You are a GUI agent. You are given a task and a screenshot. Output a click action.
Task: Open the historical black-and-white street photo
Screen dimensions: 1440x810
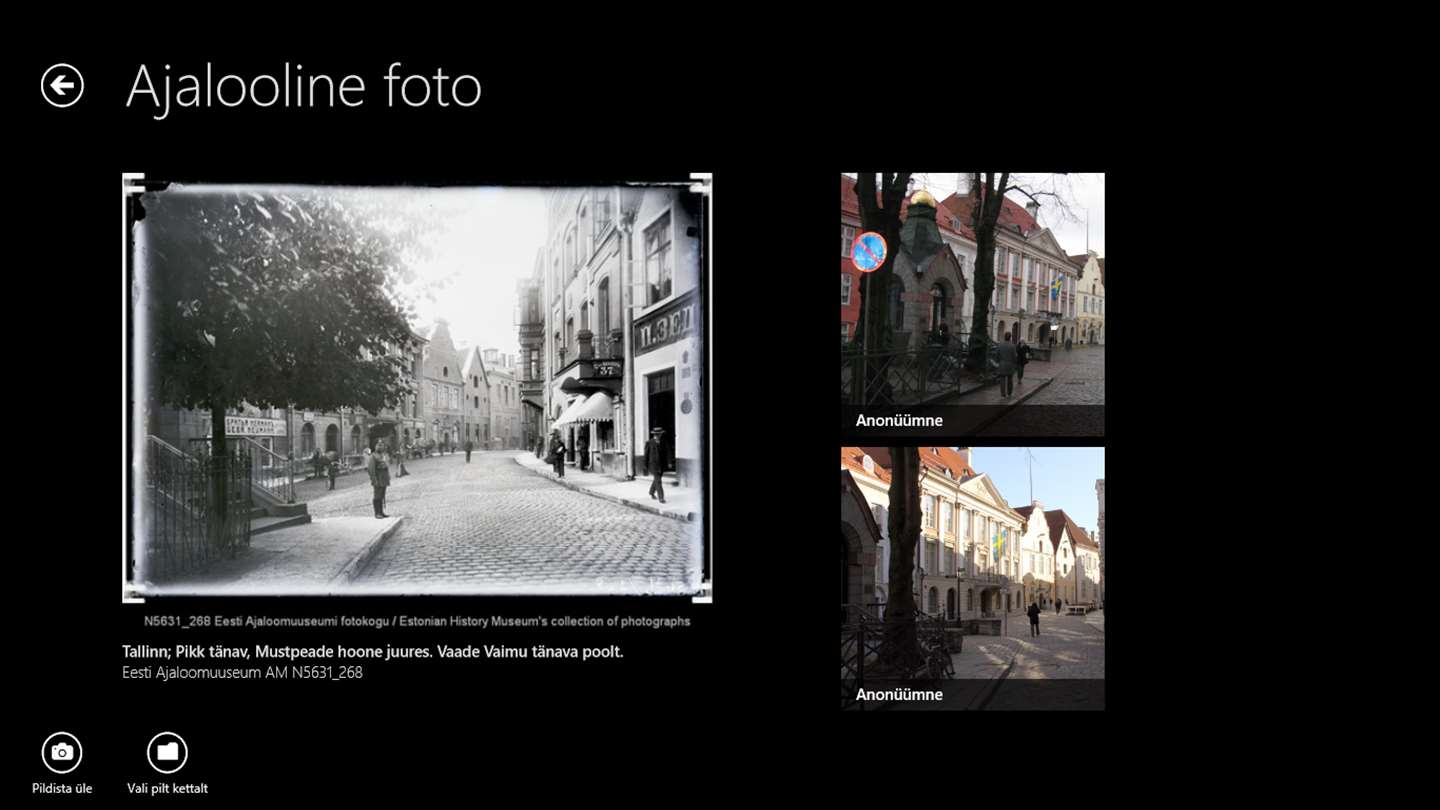[417, 388]
